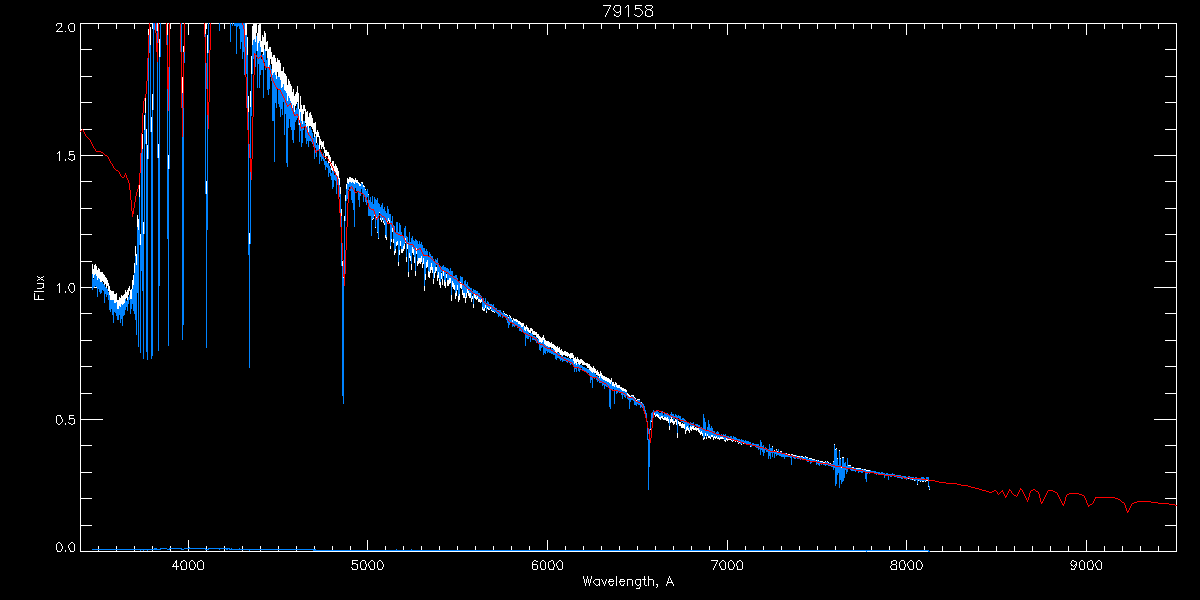
Task: Click the noisy telluric feature near 7600 Å
Action: 840,466
